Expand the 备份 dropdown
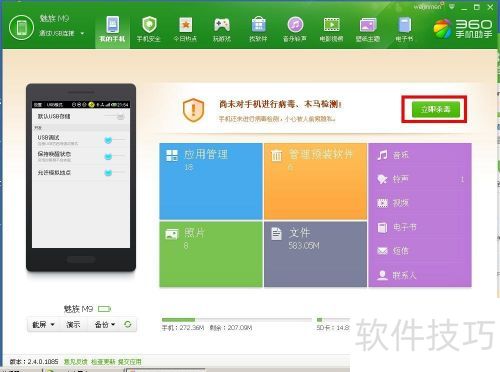The image size is (500, 372). pos(105,324)
